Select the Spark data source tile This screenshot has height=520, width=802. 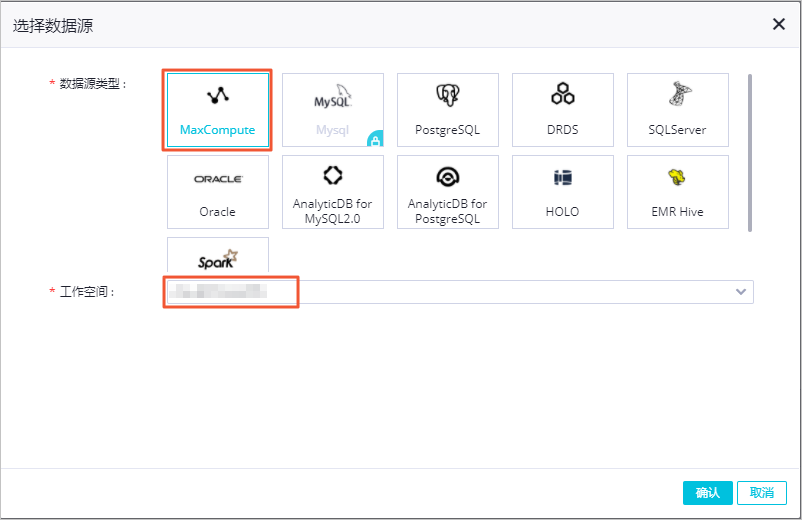(218, 255)
